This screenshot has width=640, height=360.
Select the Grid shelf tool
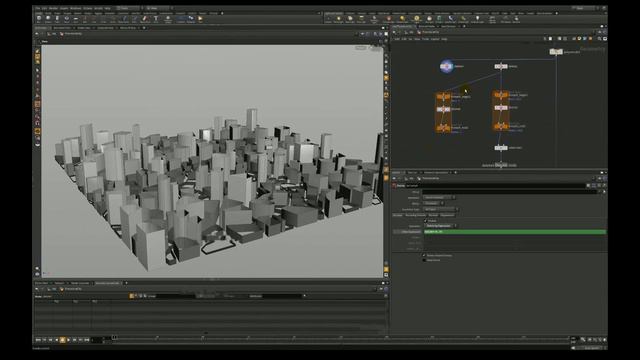coord(76,19)
